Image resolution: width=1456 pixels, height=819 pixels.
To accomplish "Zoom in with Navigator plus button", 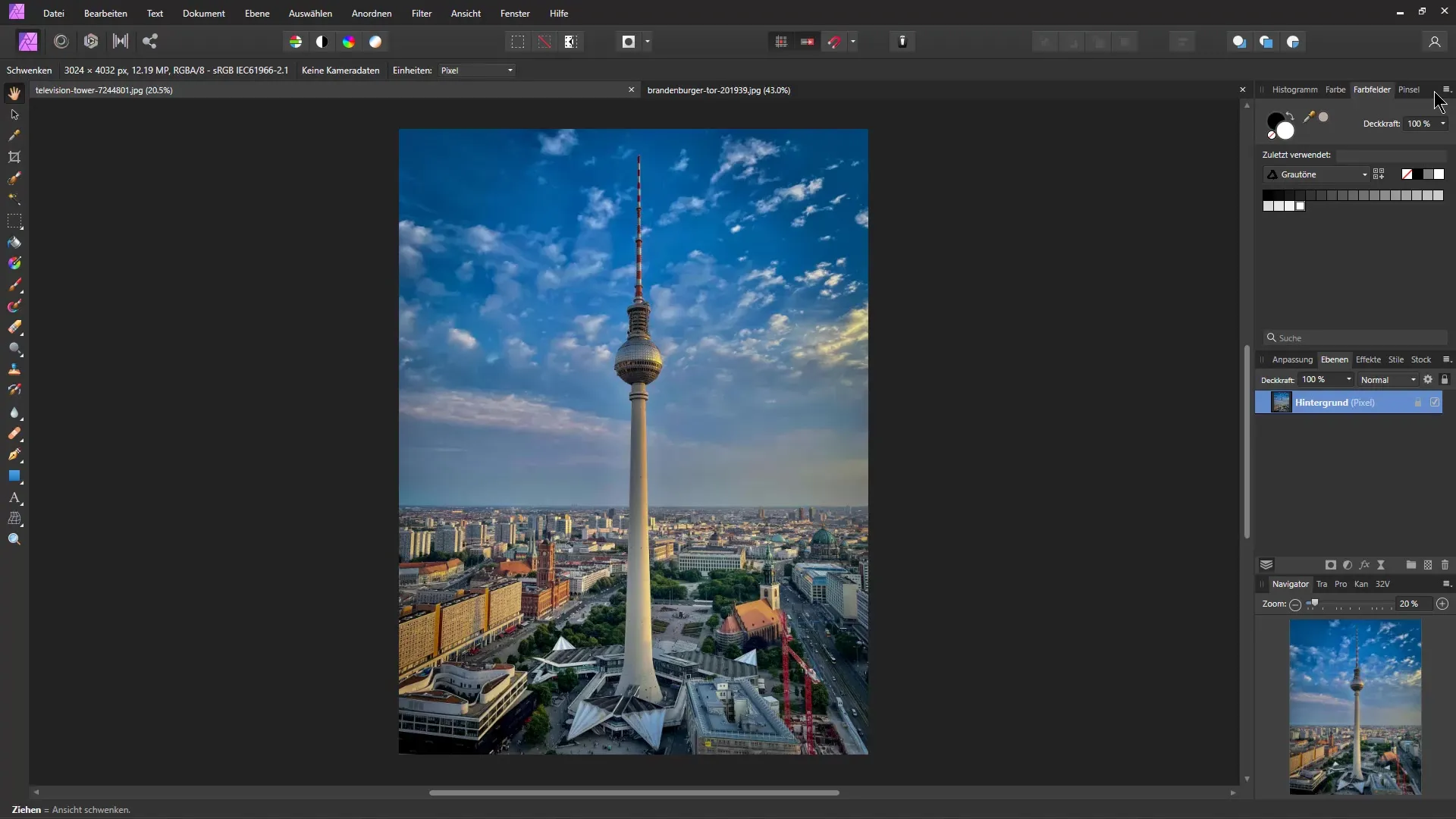I will tap(1442, 604).
